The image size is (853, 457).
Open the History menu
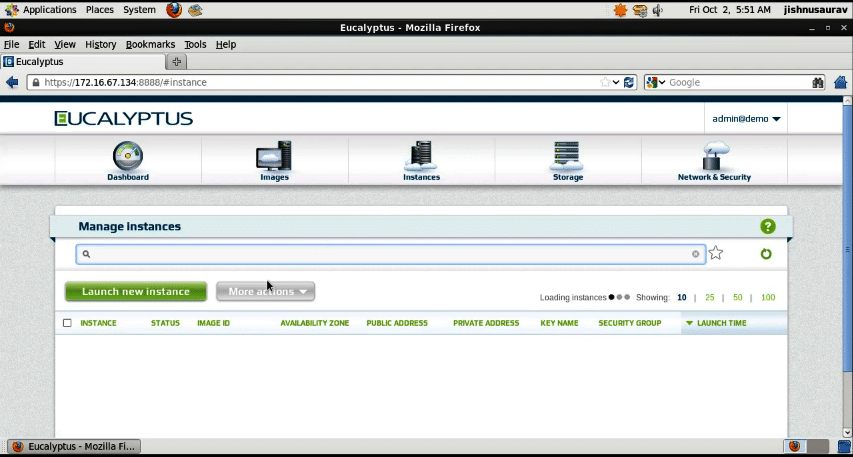pyautogui.click(x=100, y=44)
